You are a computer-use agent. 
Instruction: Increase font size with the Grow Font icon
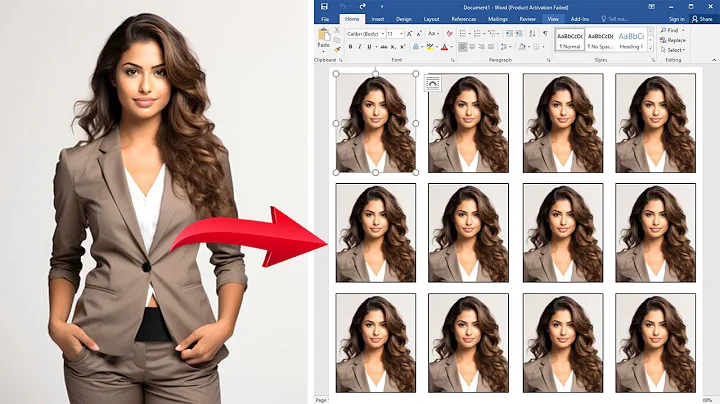pos(410,34)
